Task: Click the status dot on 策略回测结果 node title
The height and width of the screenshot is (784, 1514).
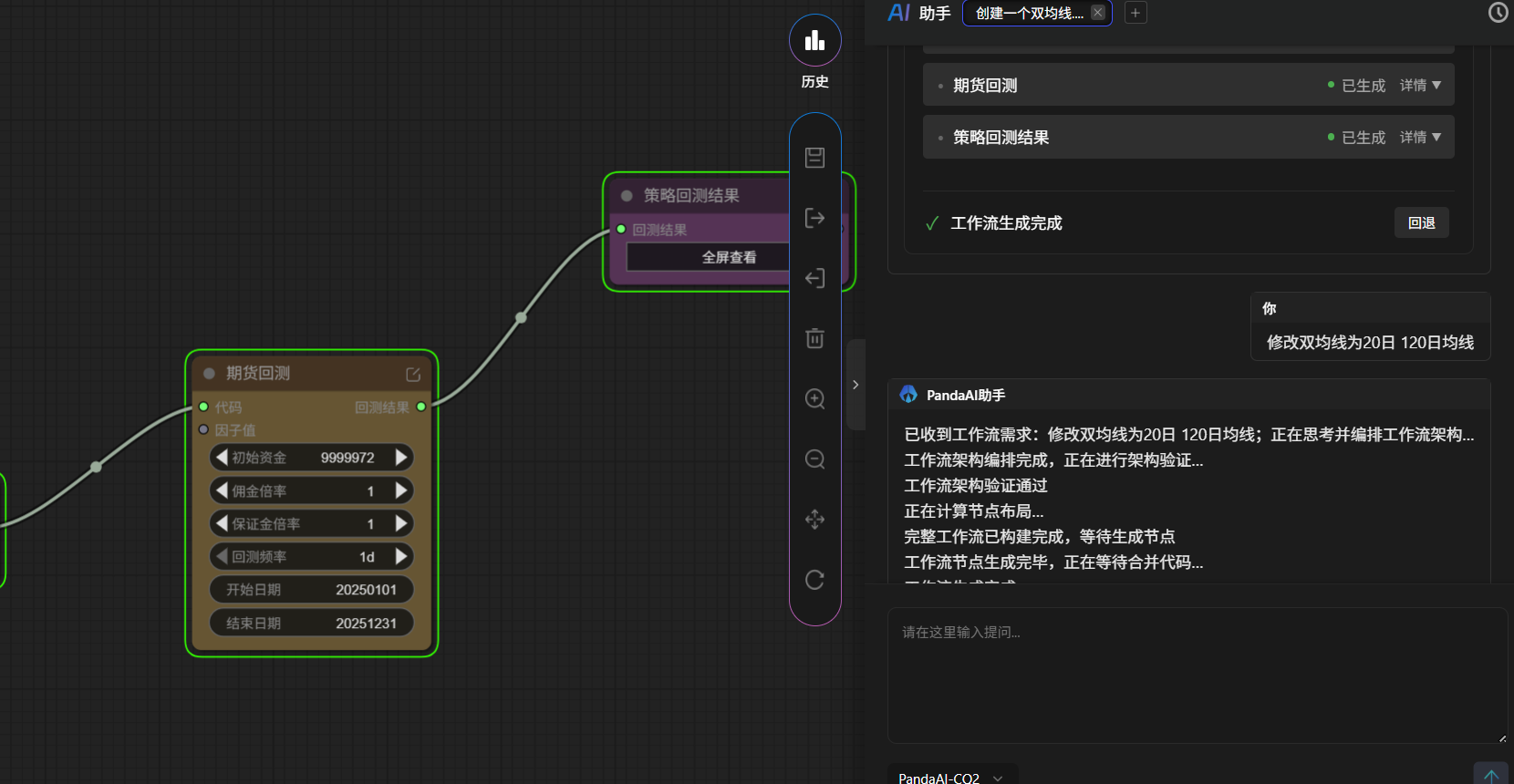Action: tap(627, 196)
